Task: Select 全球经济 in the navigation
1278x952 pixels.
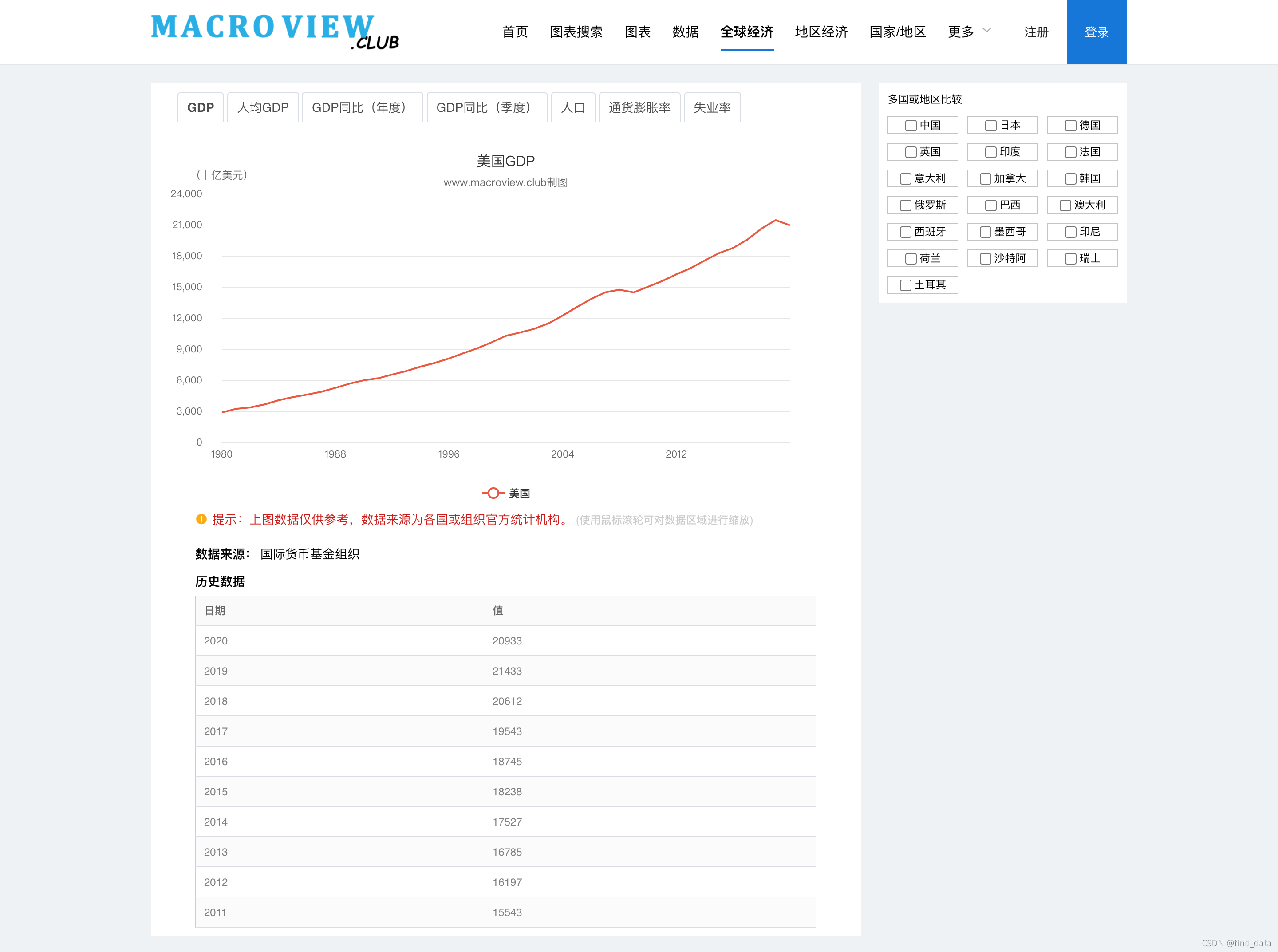Action: pos(747,32)
